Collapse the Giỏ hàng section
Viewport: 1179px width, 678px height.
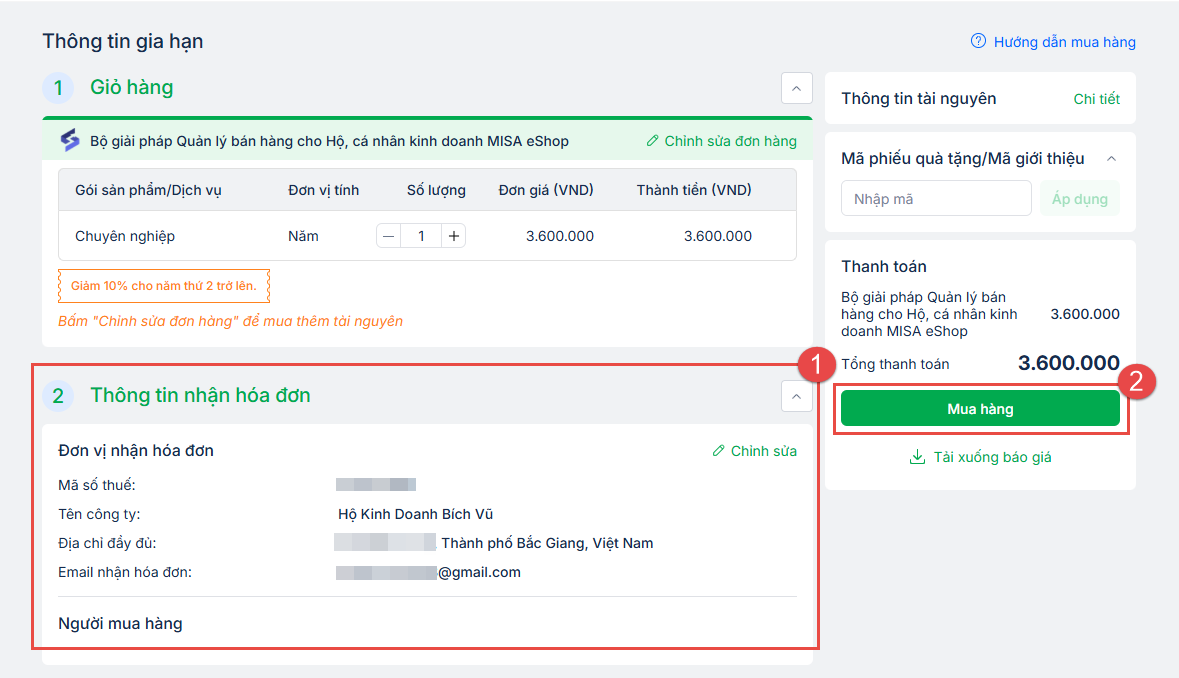796,88
